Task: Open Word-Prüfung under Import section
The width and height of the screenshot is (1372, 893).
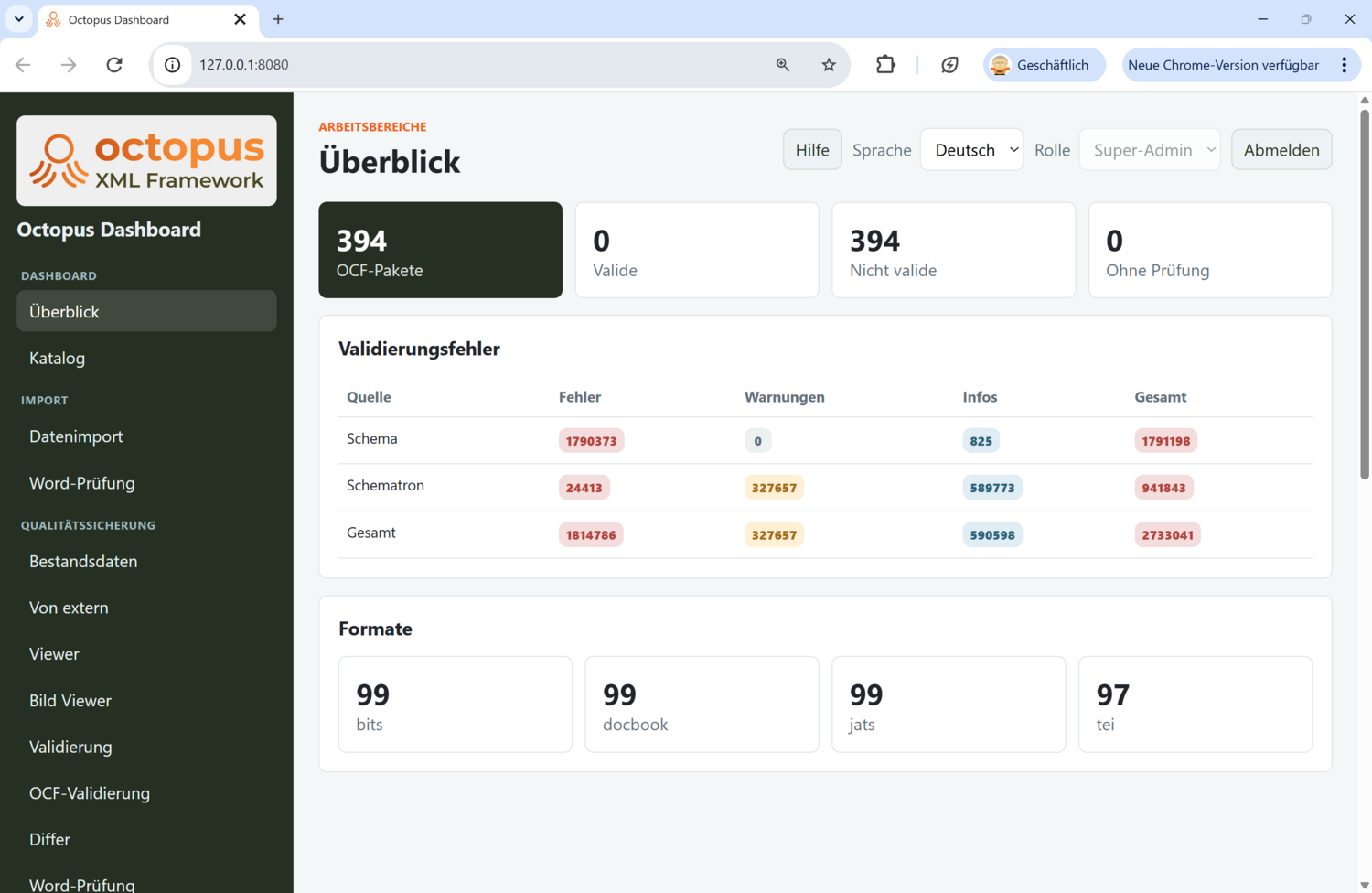Action: coord(146,483)
